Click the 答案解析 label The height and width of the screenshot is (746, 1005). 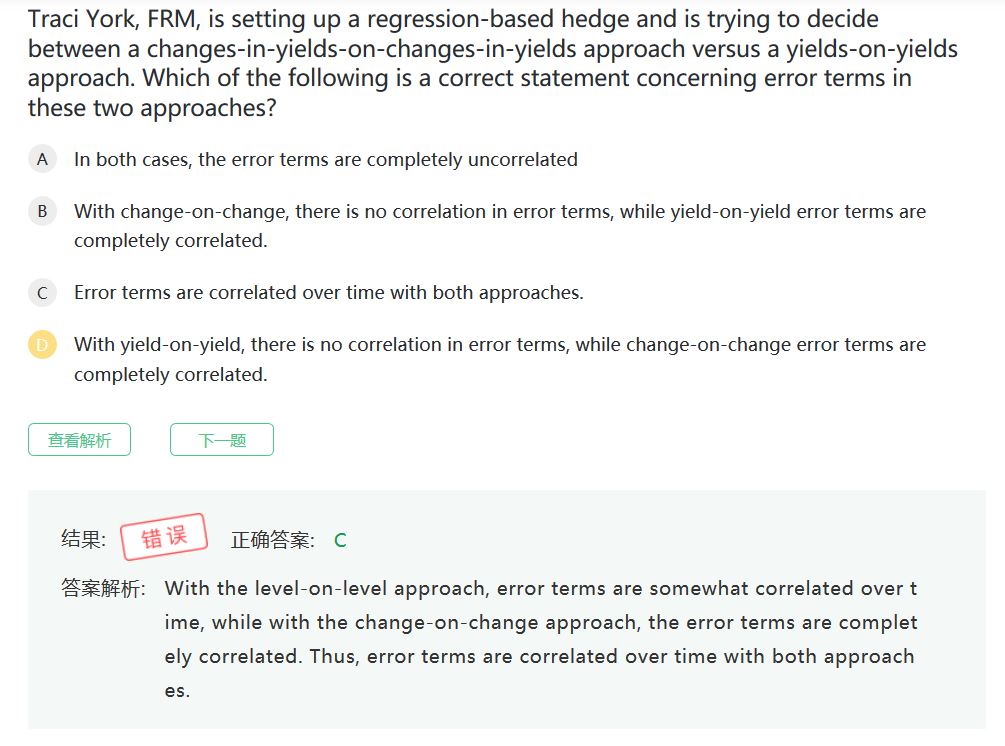click(x=104, y=588)
